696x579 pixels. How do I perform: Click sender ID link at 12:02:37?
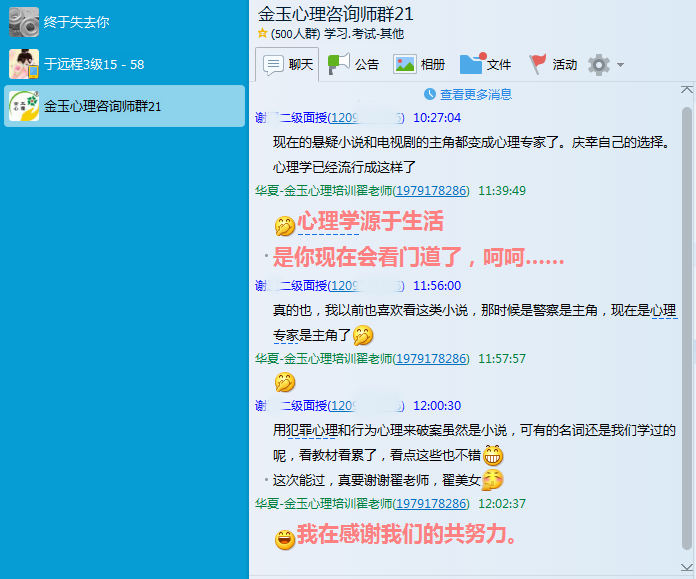pyautogui.click(x=430, y=503)
